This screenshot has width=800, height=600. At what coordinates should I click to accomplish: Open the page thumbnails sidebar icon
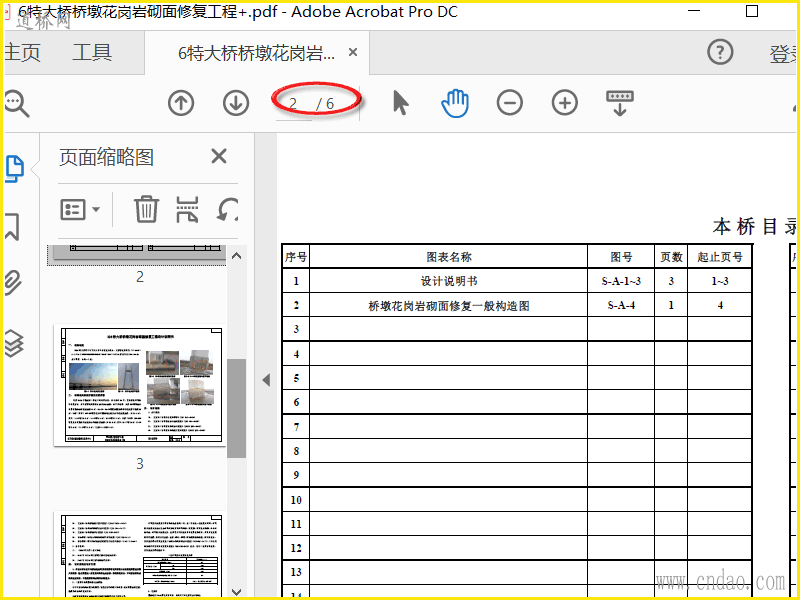(14, 168)
